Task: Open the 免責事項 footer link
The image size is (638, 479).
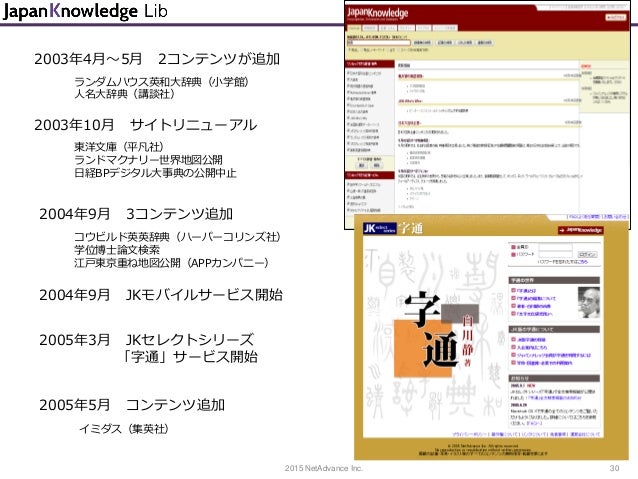Action: coord(558,434)
